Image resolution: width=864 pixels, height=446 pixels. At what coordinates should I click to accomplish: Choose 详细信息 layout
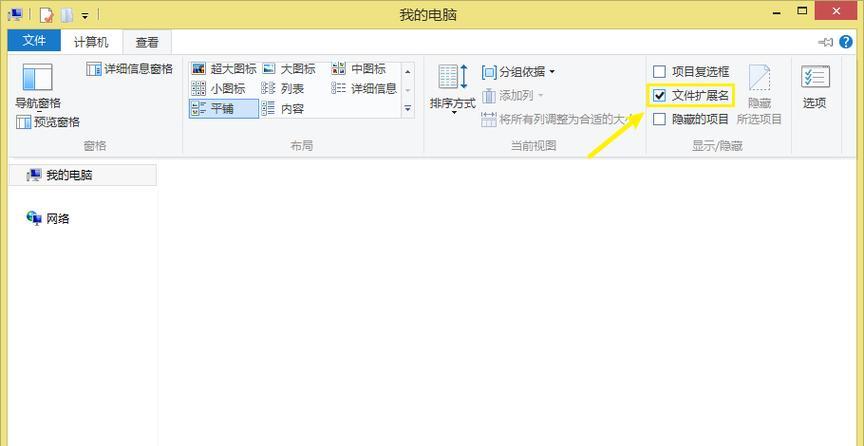coord(364,89)
